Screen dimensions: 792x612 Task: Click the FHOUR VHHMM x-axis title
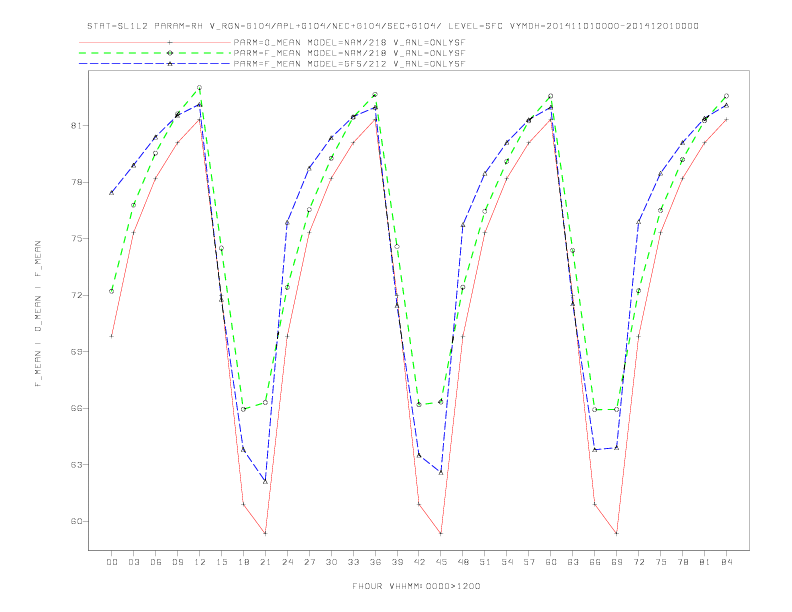416,586
